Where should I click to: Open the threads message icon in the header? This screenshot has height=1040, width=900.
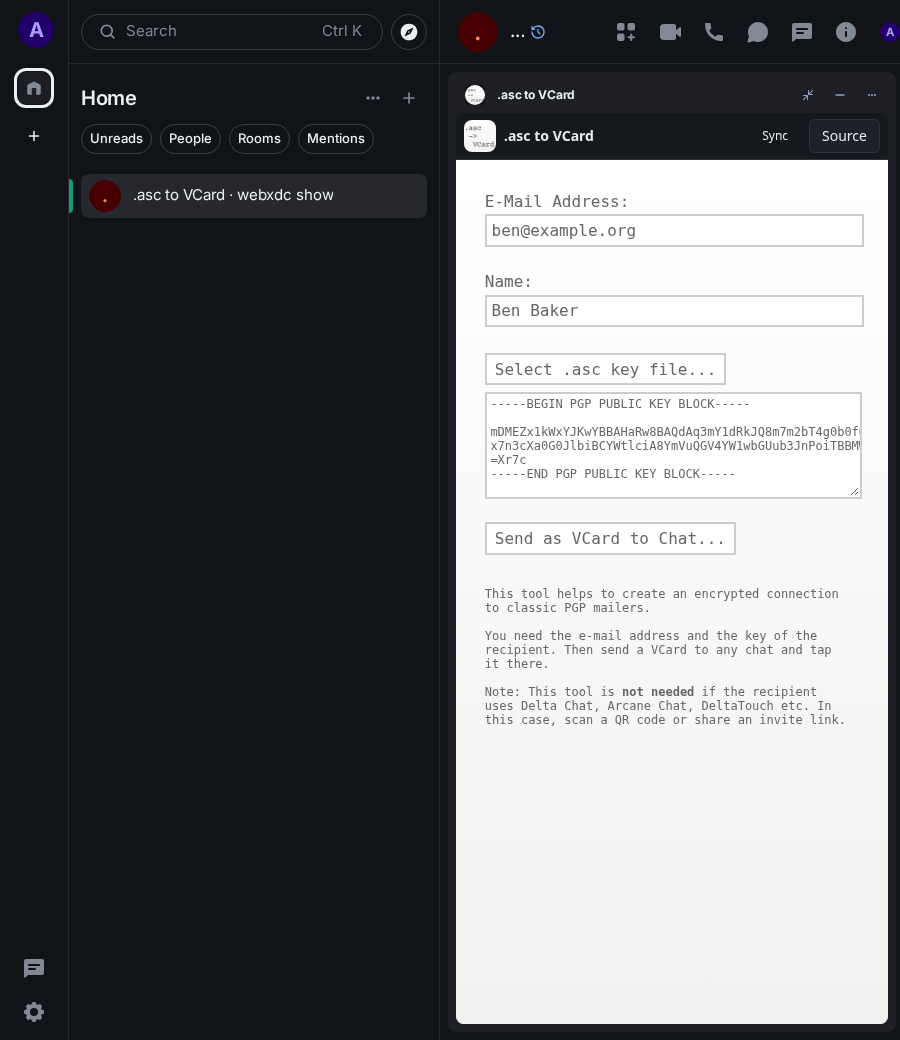point(802,32)
